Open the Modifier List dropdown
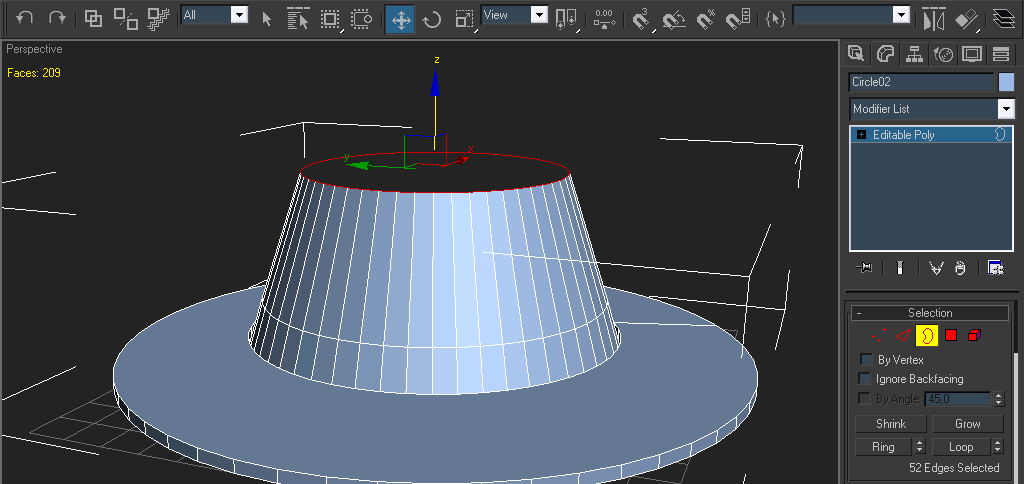Image resolution: width=1024 pixels, height=484 pixels. point(1006,109)
